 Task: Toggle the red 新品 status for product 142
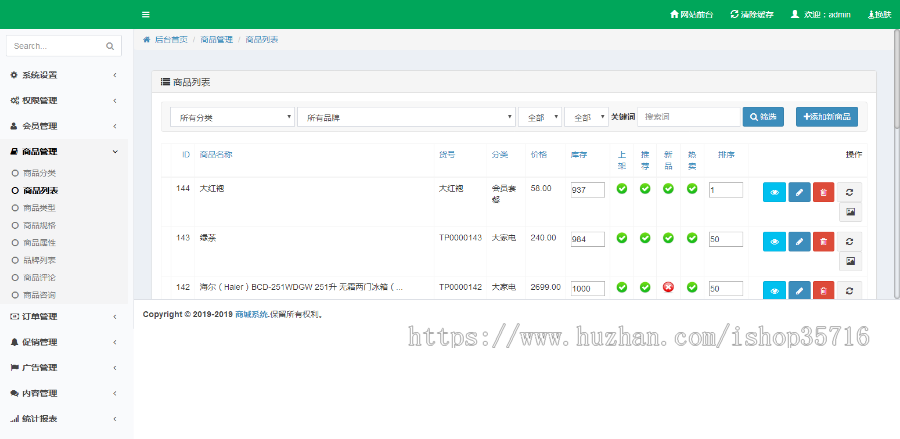point(668,287)
